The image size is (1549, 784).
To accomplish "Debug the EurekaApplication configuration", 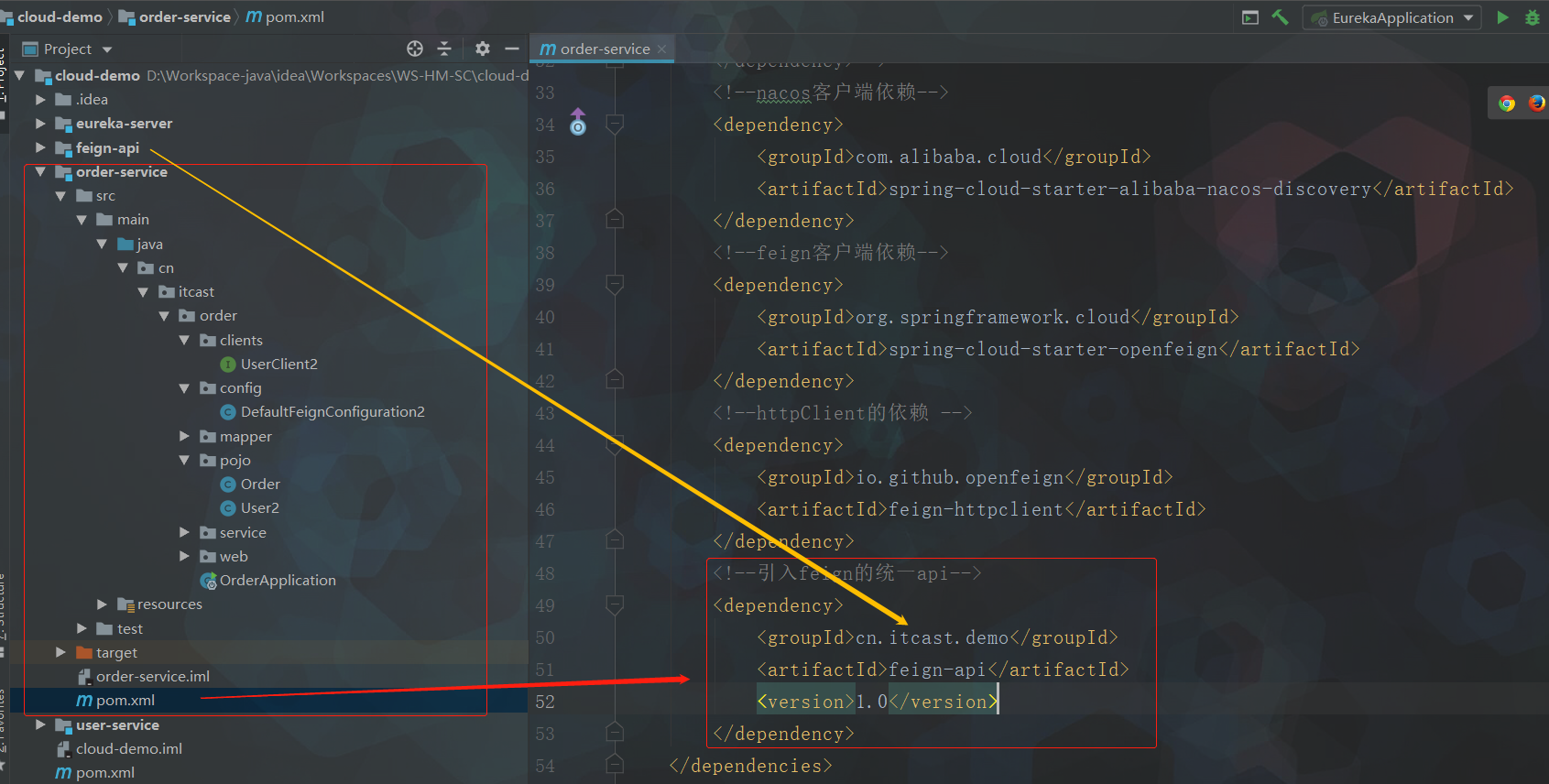I will tap(1532, 17).
